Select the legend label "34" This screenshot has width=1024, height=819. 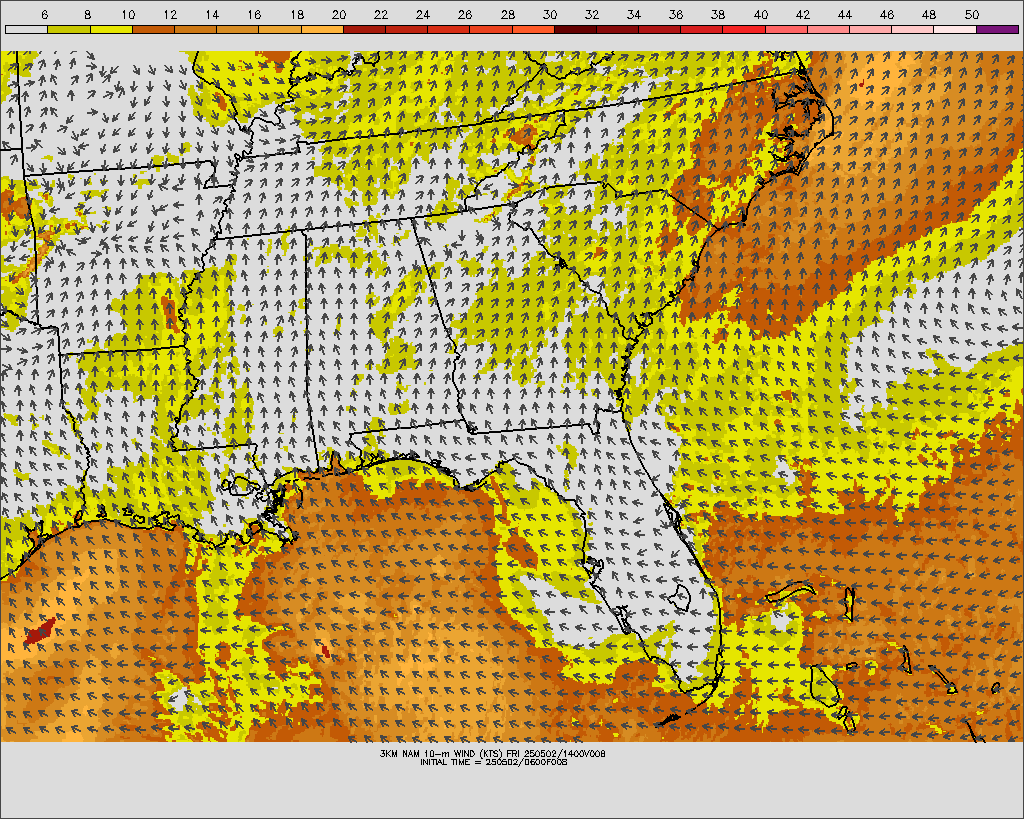click(x=634, y=14)
